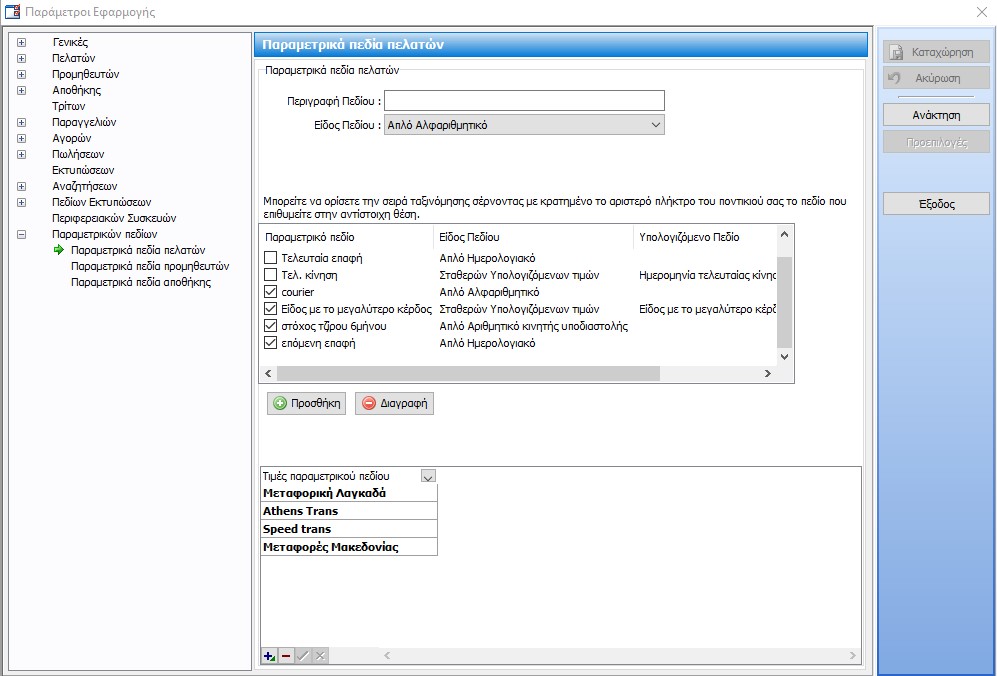Click the Παραμετρικό πεδίο column header
This screenshot has height=676, width=997.
(x=347, y=237)
